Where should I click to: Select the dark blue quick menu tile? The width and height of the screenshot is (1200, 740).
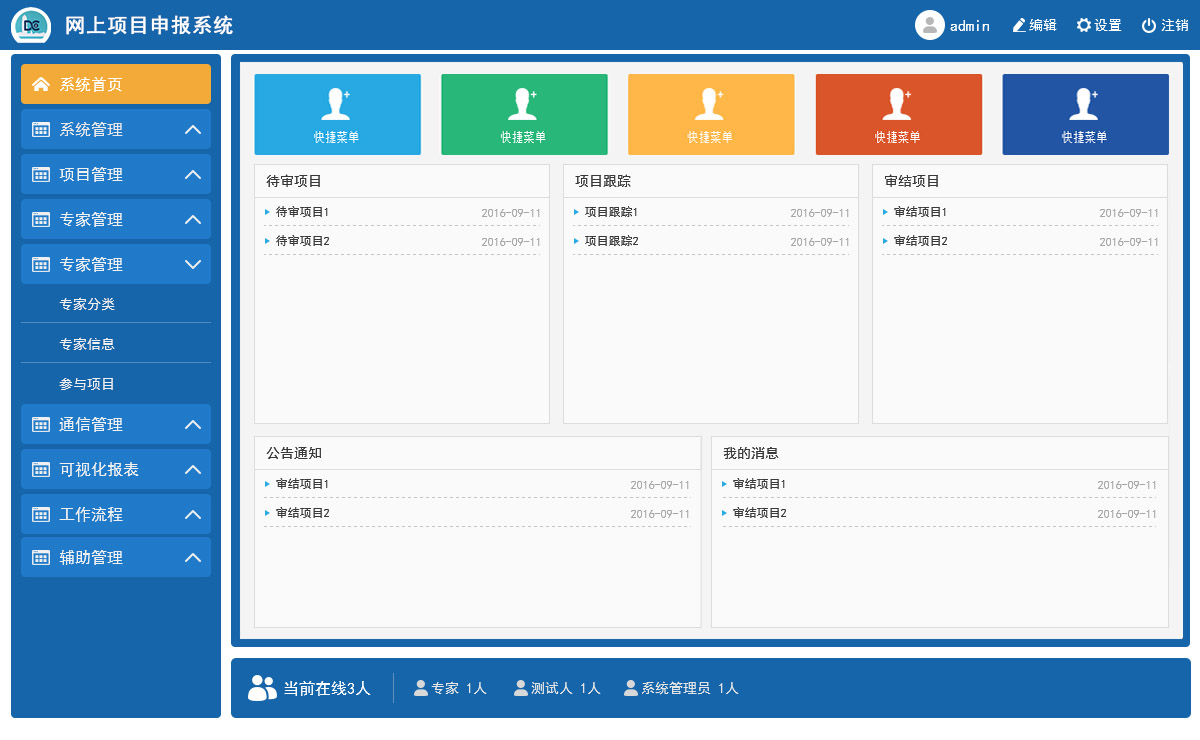(x=1085, y=114)
